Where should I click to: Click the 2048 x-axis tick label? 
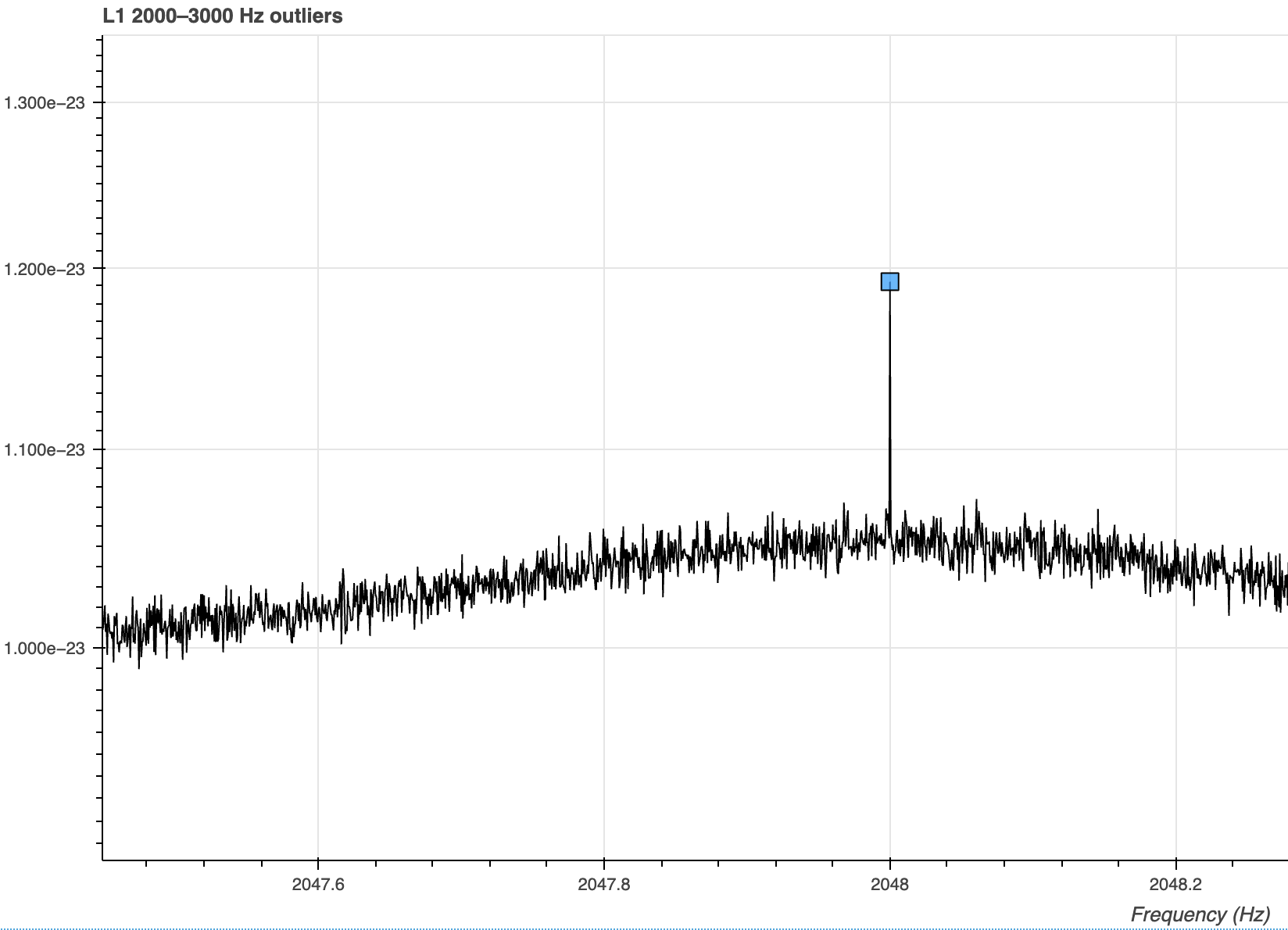click(x=889, y=884)
